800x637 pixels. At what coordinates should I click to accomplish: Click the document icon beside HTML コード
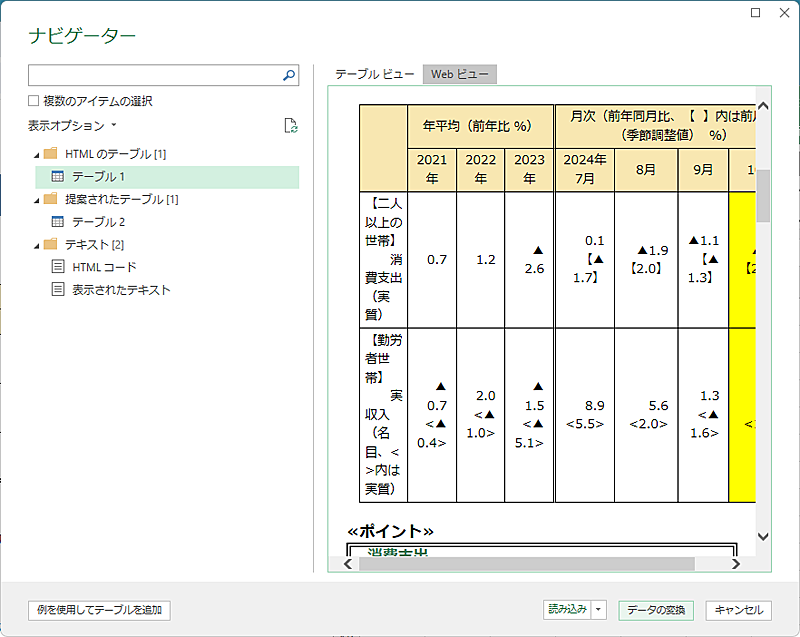pos(57,266)
